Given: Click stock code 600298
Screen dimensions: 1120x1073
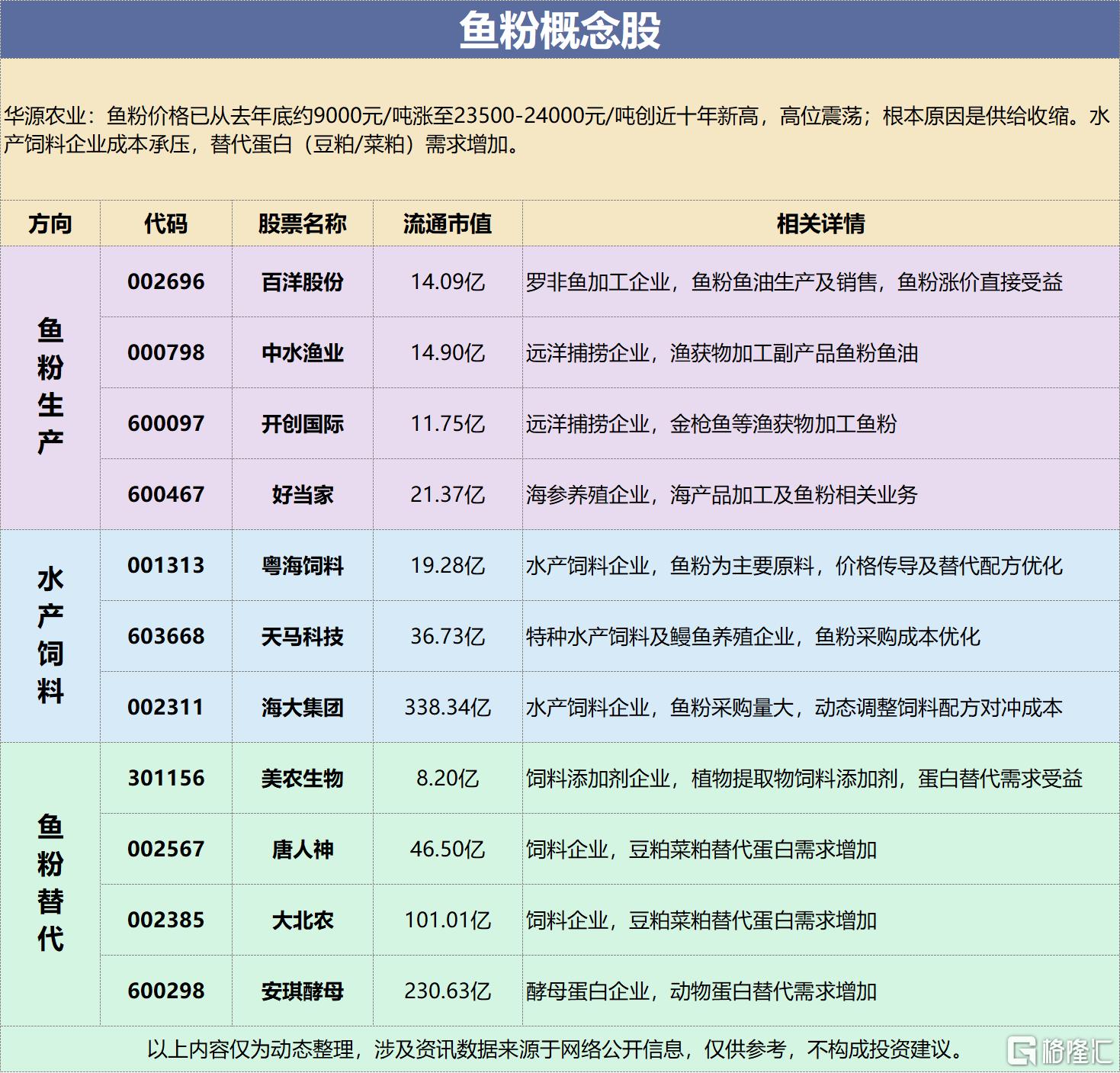Looking at the screenshot, I should (166, 991).
